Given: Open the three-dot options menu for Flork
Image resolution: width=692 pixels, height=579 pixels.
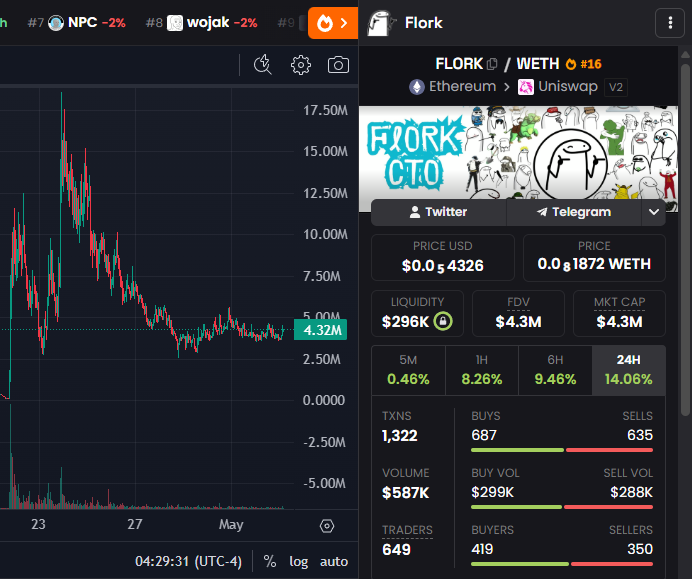Looking at the screenshot, I should [670, 23].
